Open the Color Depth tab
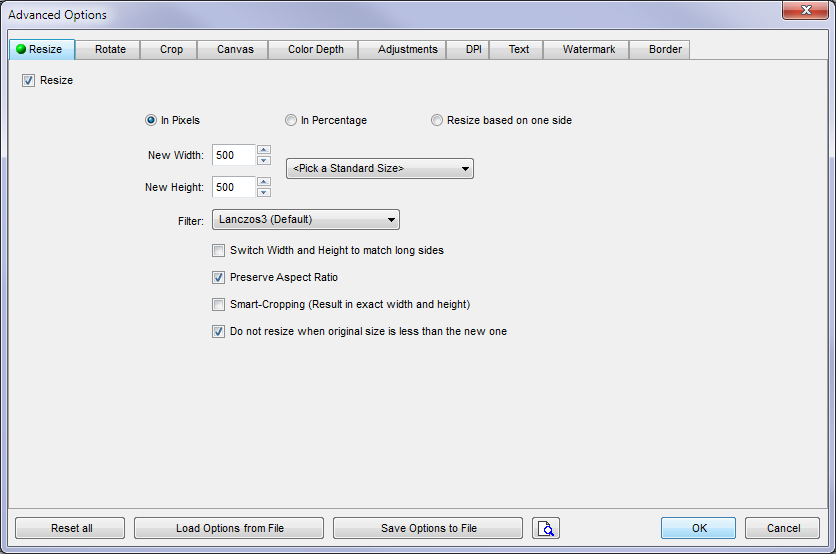This screenshot has height=554, width=836. point(315,49)
